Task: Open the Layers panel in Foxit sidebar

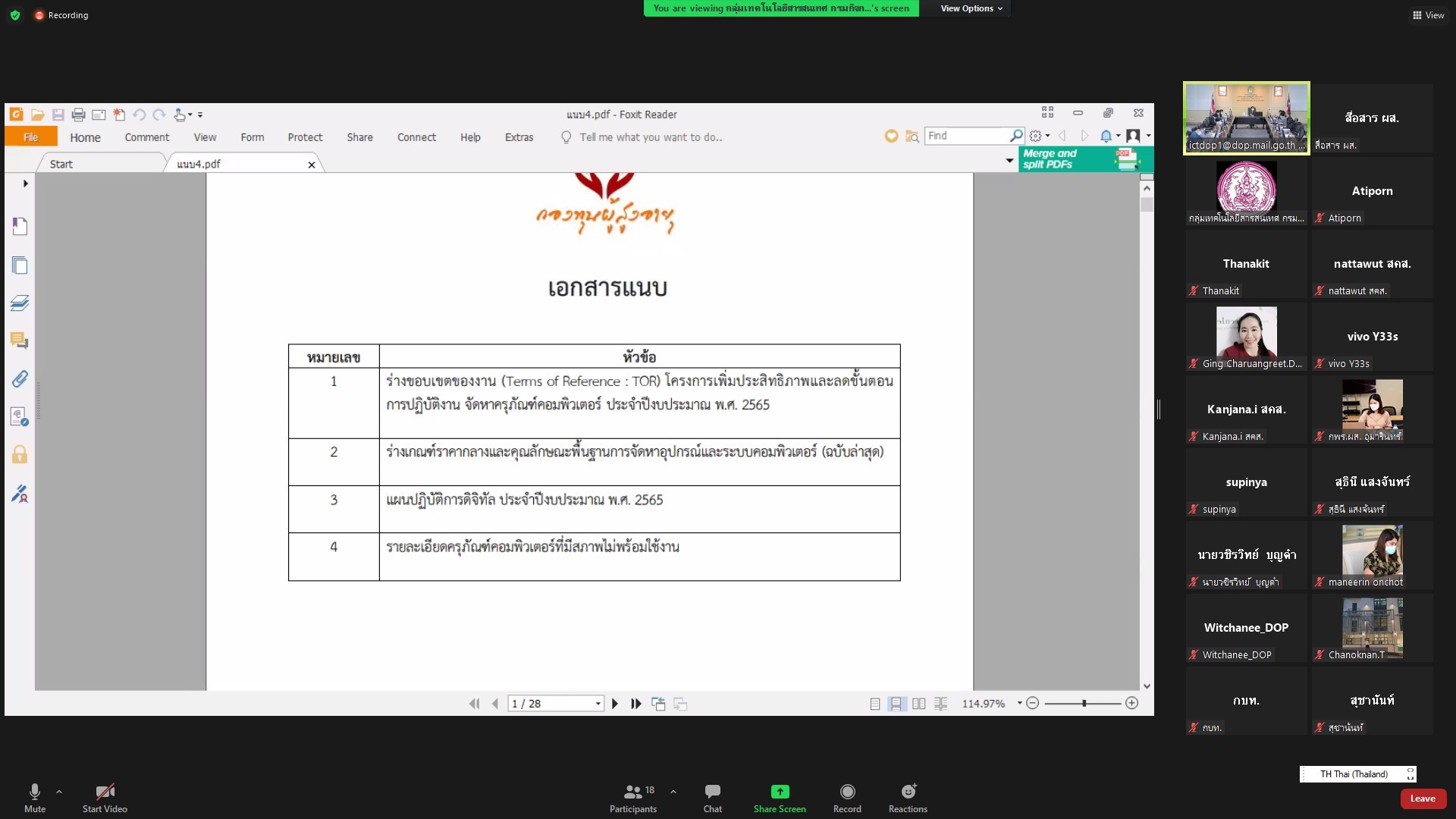Action: (20, 303)
